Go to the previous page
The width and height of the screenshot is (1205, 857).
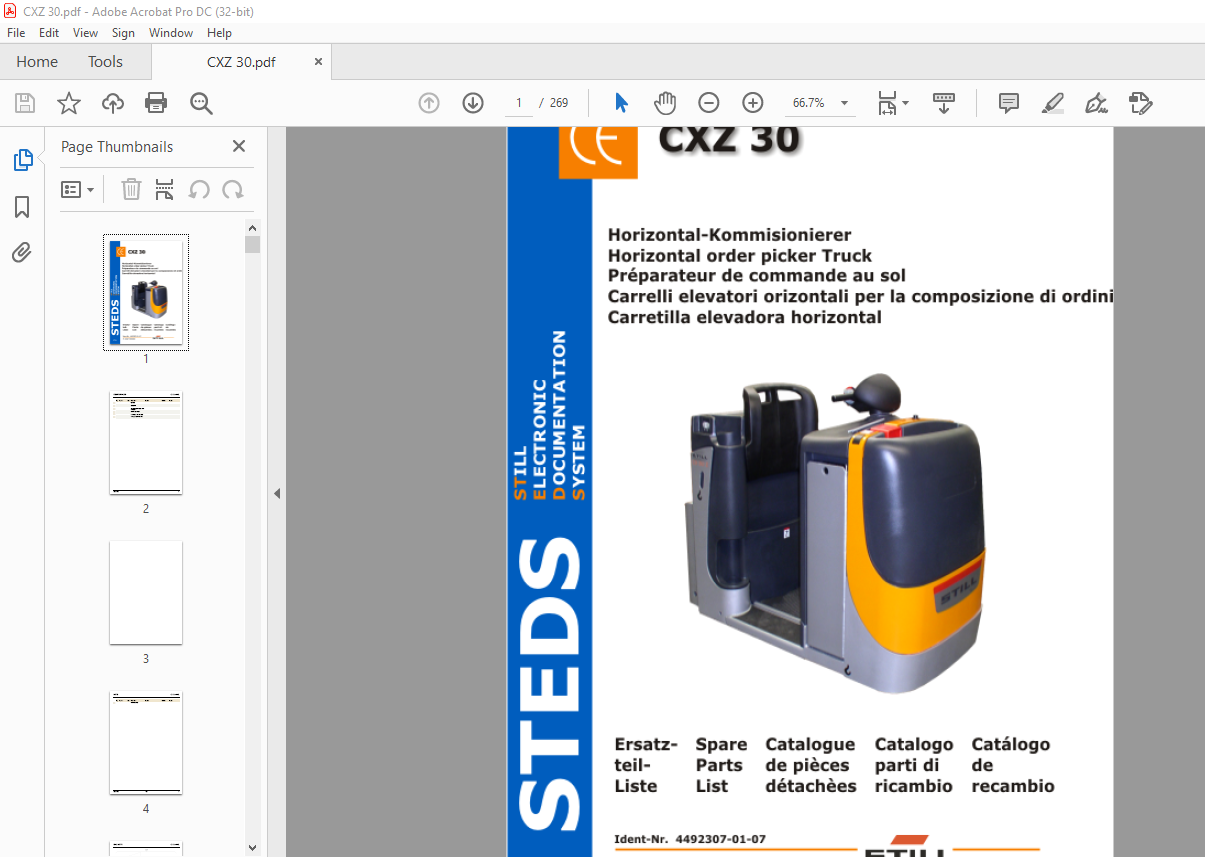[x=429, y=103]
